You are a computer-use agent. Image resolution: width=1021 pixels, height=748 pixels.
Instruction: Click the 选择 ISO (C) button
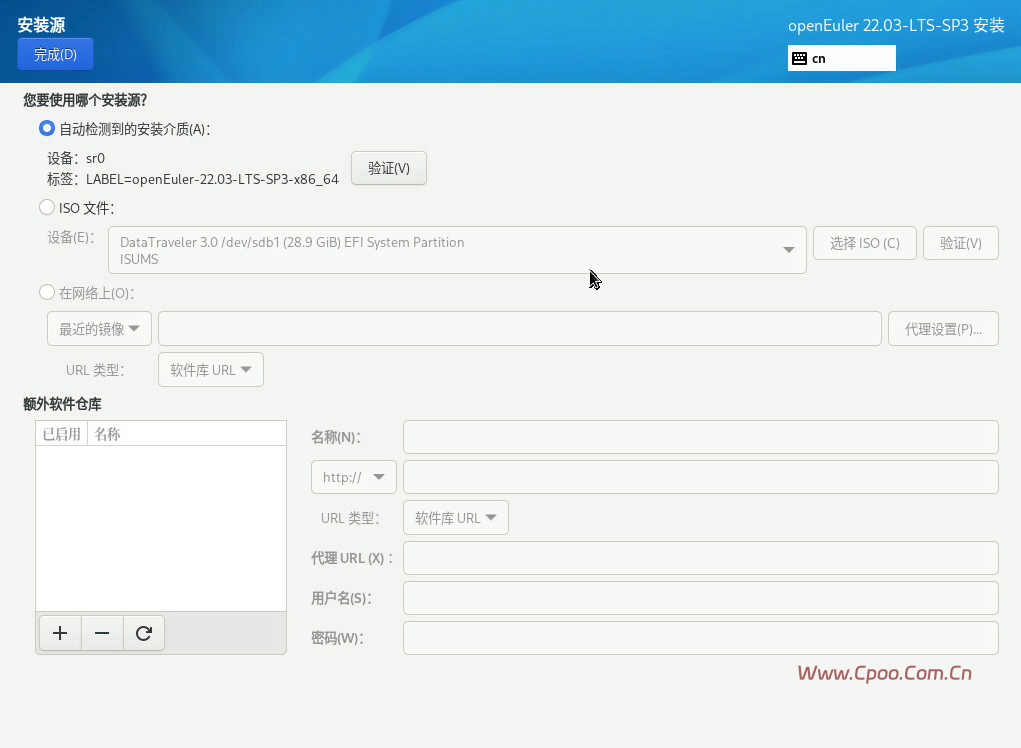coord(865,243)
